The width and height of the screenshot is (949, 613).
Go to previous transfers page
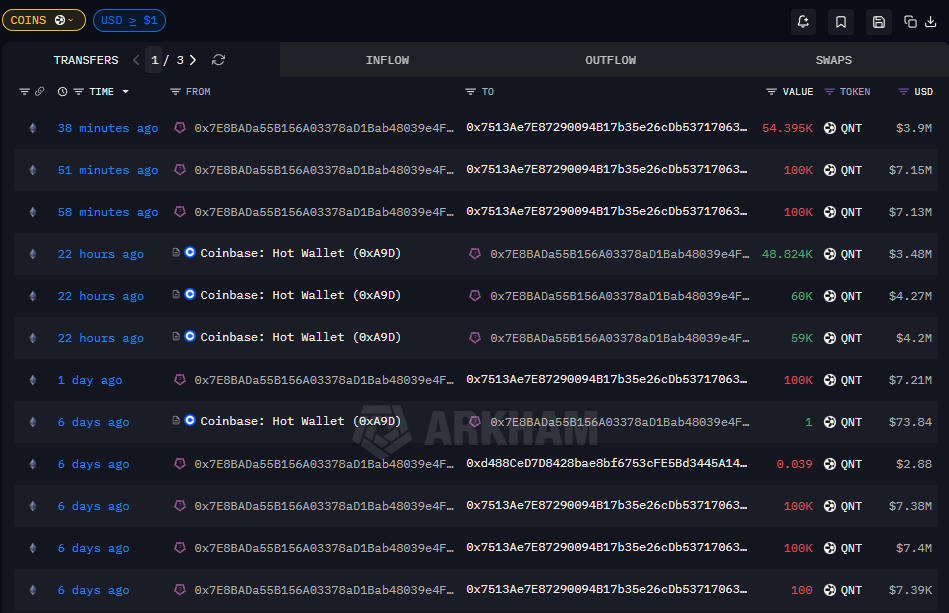[136, 60]
